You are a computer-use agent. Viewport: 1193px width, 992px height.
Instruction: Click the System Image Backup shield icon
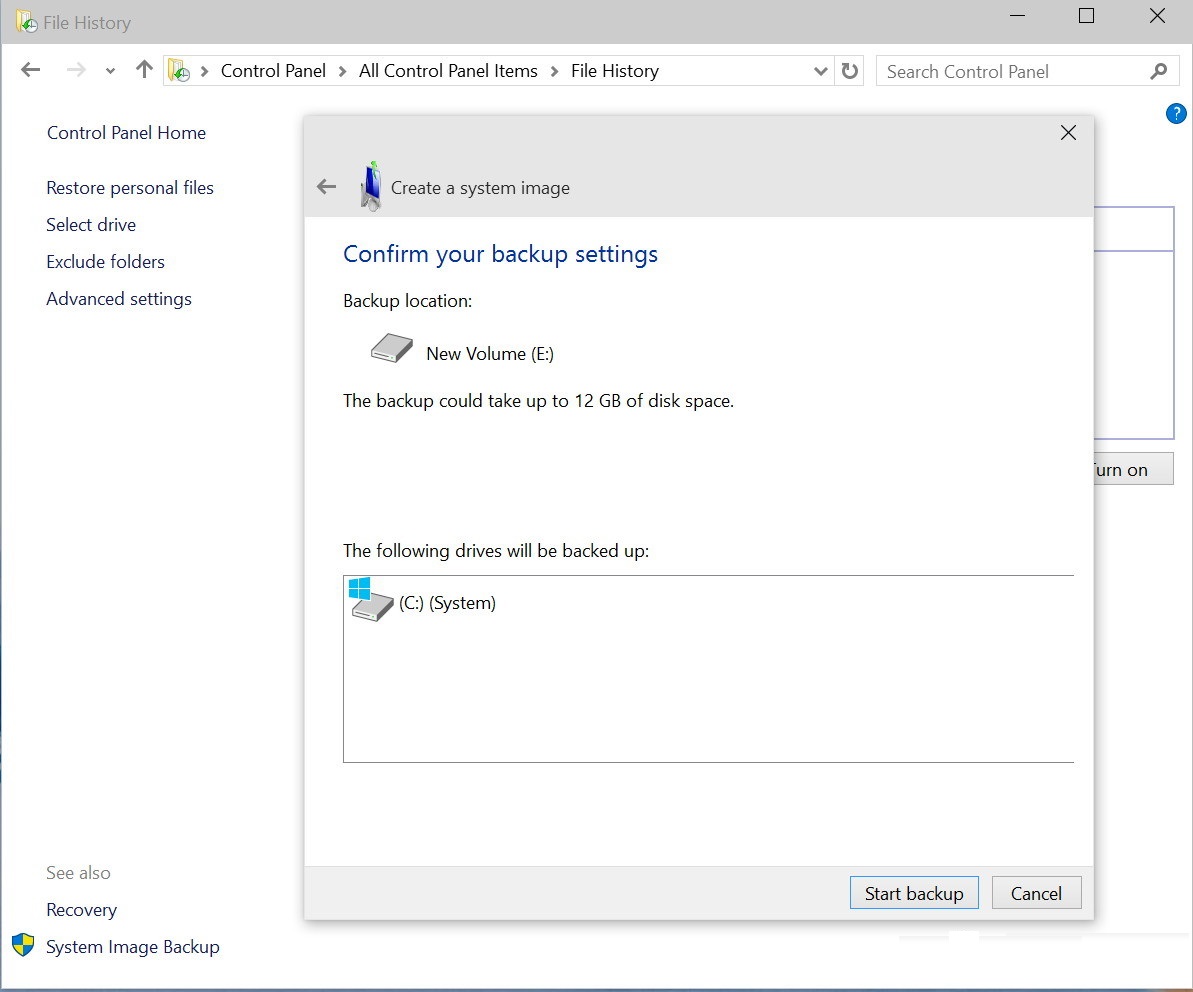pos(22,944)
